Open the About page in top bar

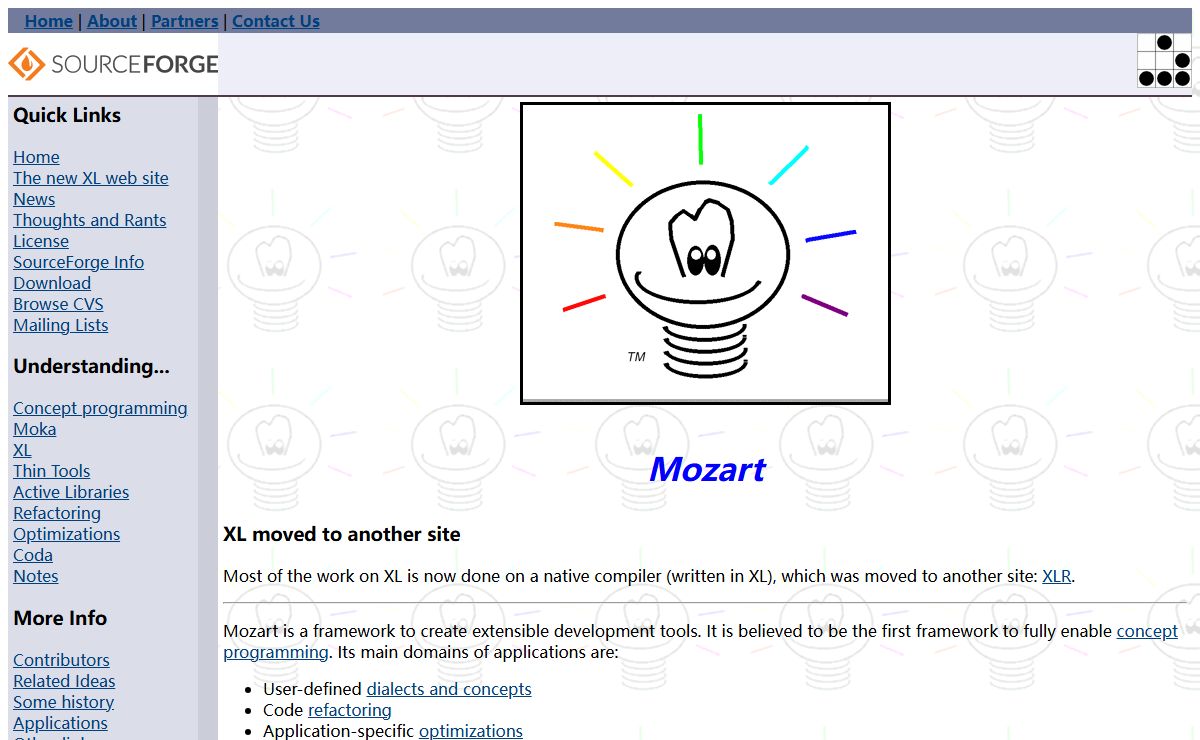coord(112,21)
